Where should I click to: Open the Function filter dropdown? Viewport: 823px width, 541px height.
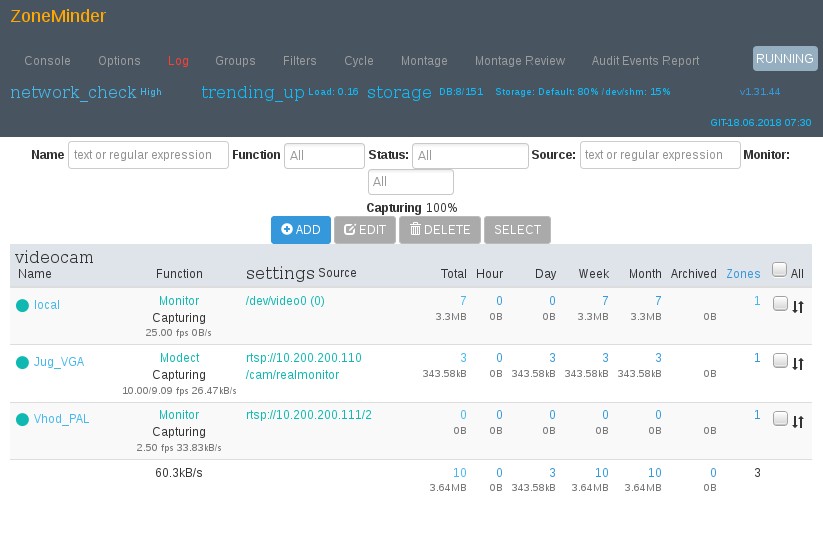(x=324, y=156)
